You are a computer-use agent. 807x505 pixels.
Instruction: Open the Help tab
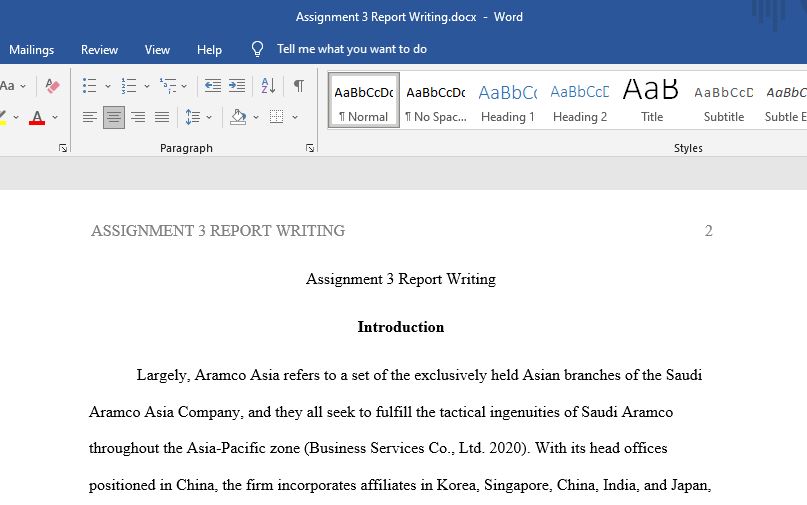point(209,49)
